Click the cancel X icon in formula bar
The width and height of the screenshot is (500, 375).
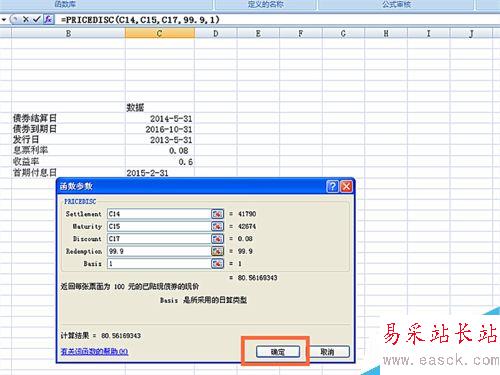(26, 19)
